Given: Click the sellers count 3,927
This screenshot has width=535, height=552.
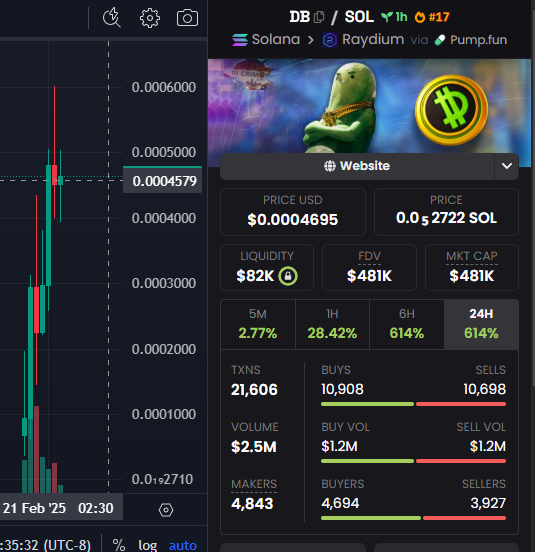Looking at the screenshot, I should pos(488,503).
